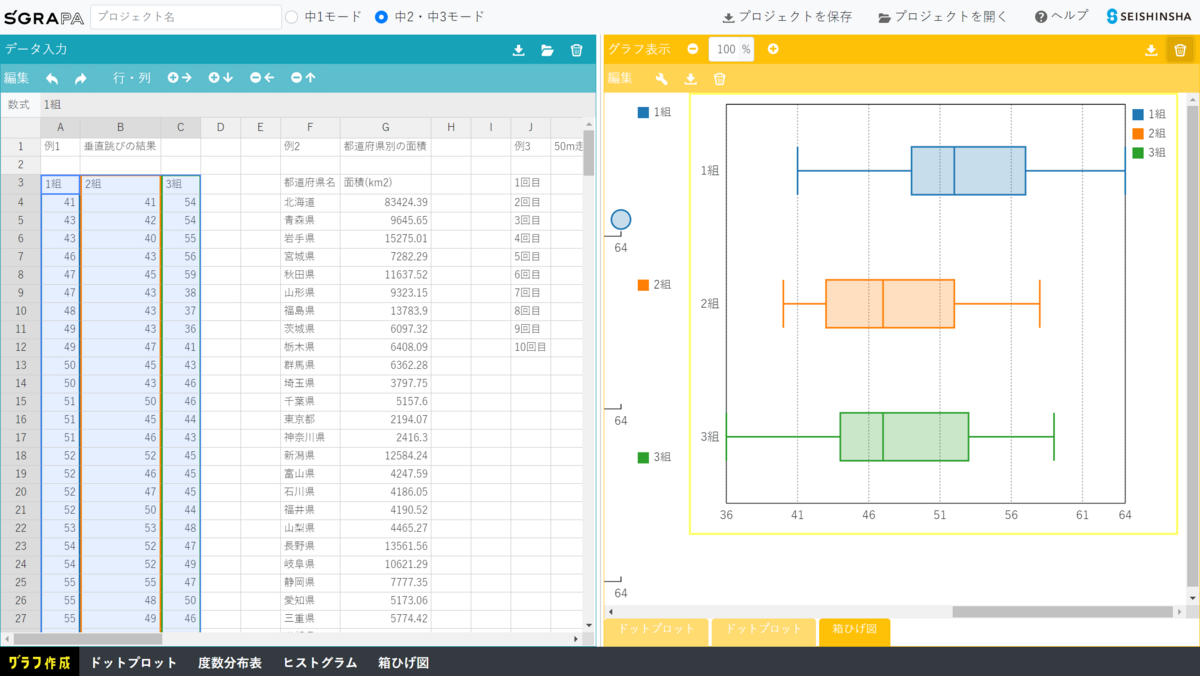Click cell containing 垂直跳びの結果
This screenshot has height=676, width=1200.
coord(120,146)
